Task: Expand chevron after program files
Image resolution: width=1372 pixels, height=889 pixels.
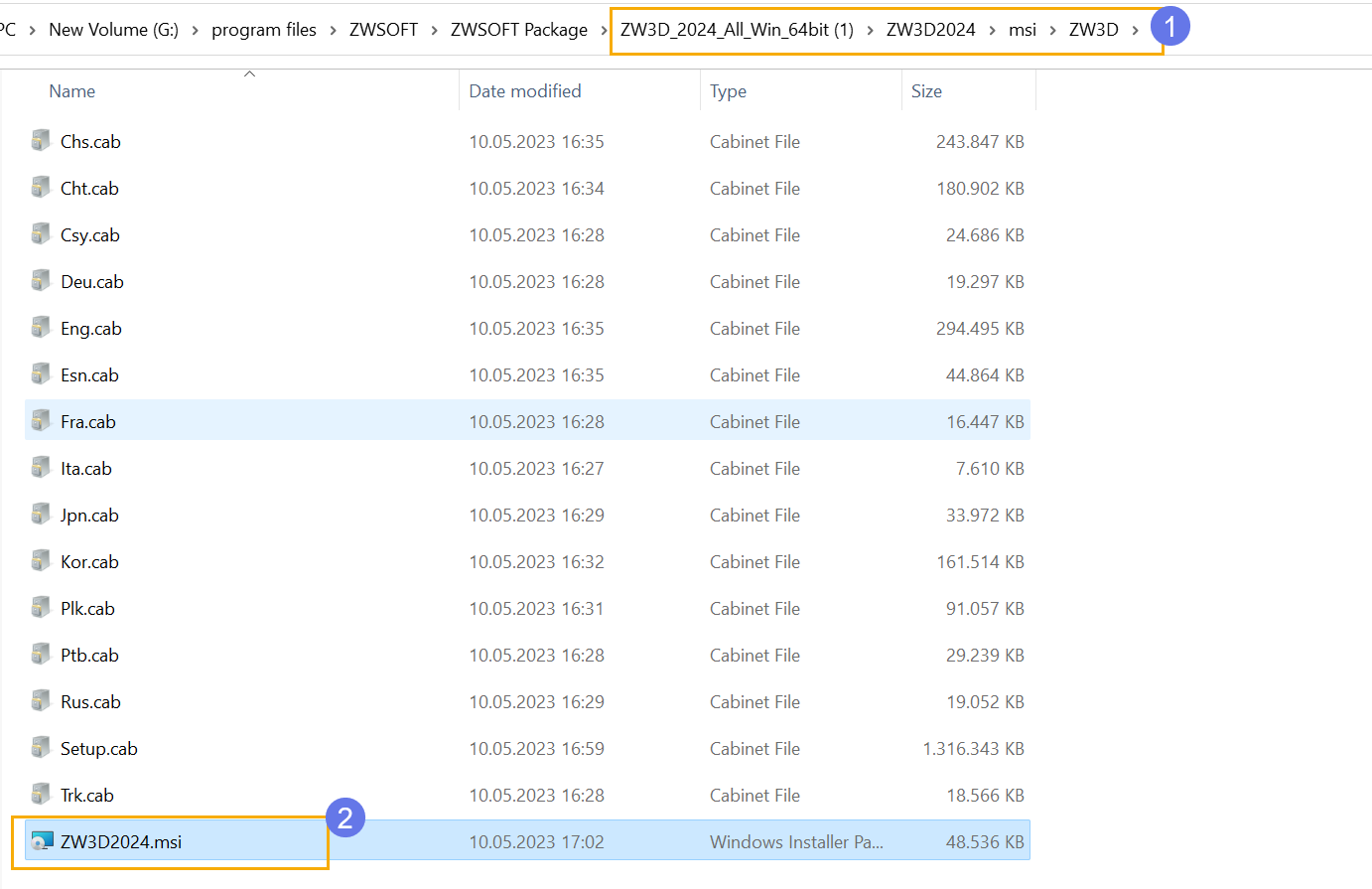Action: pos(333,31)
